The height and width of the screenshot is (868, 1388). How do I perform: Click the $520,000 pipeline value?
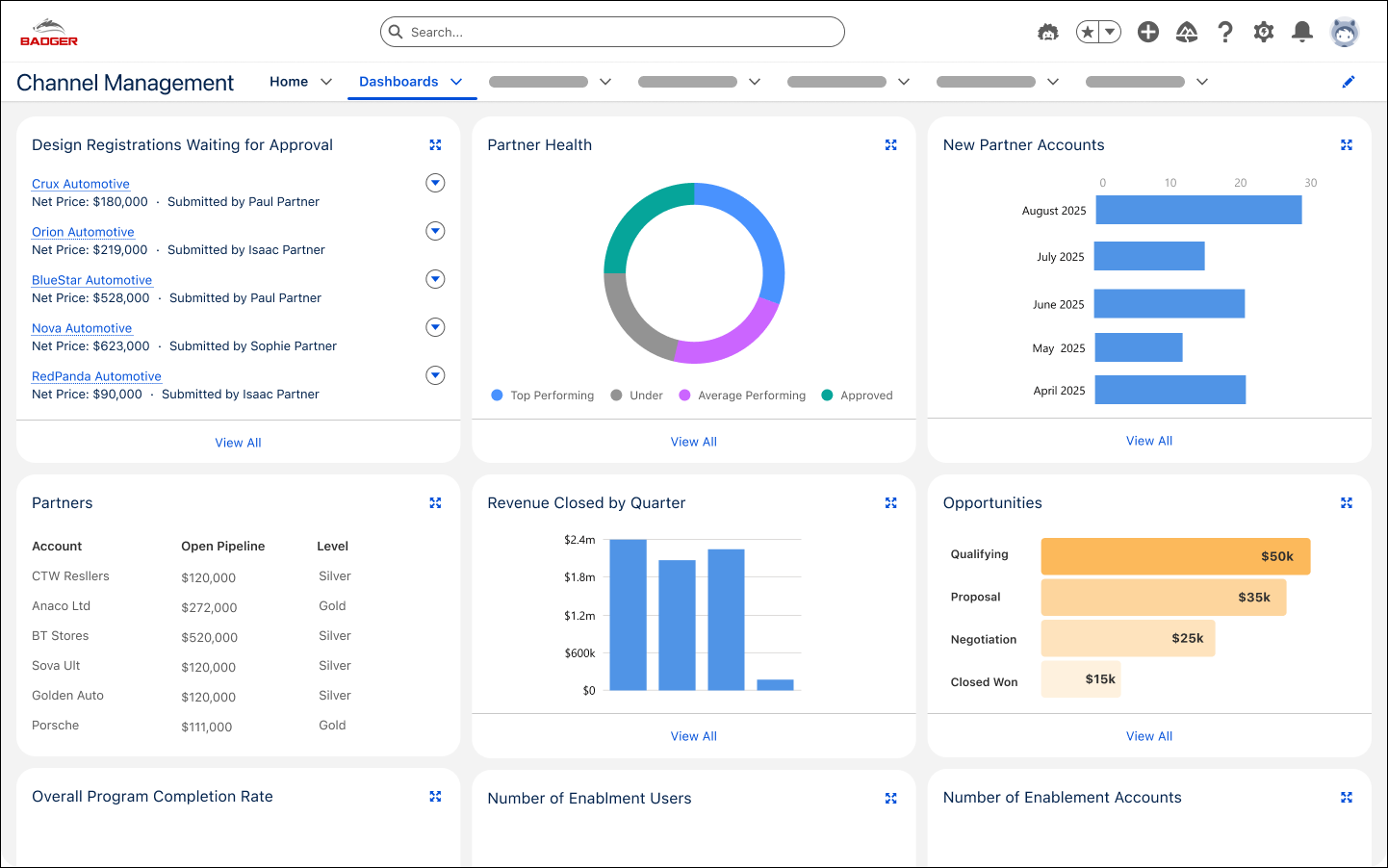point(209,638)
